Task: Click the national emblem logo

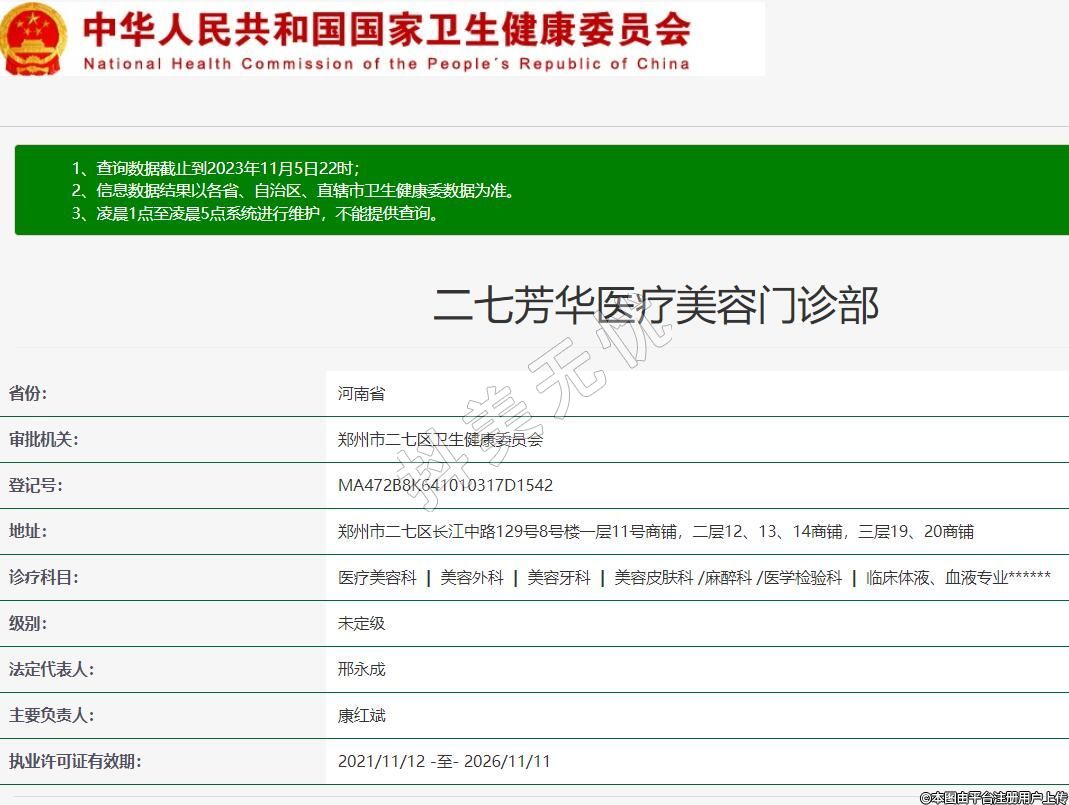Action: pos(34,38)
